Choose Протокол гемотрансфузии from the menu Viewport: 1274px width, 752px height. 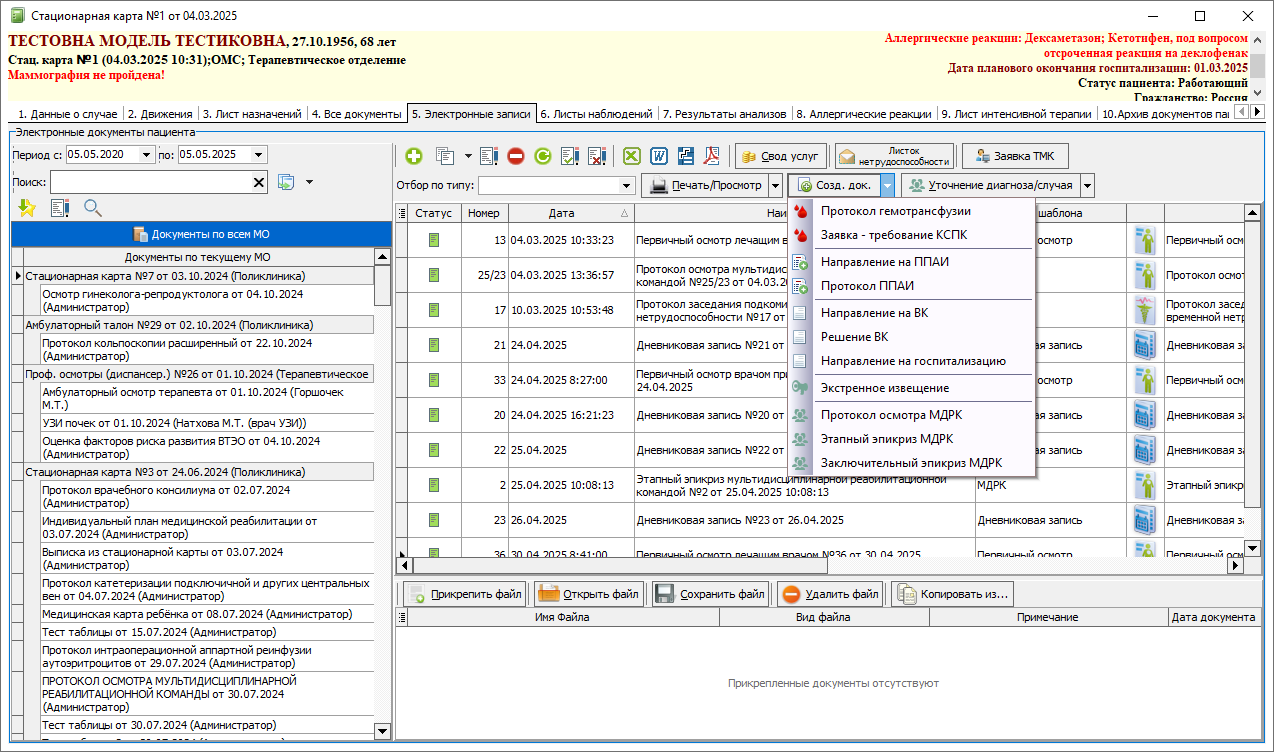coord(895,211)
